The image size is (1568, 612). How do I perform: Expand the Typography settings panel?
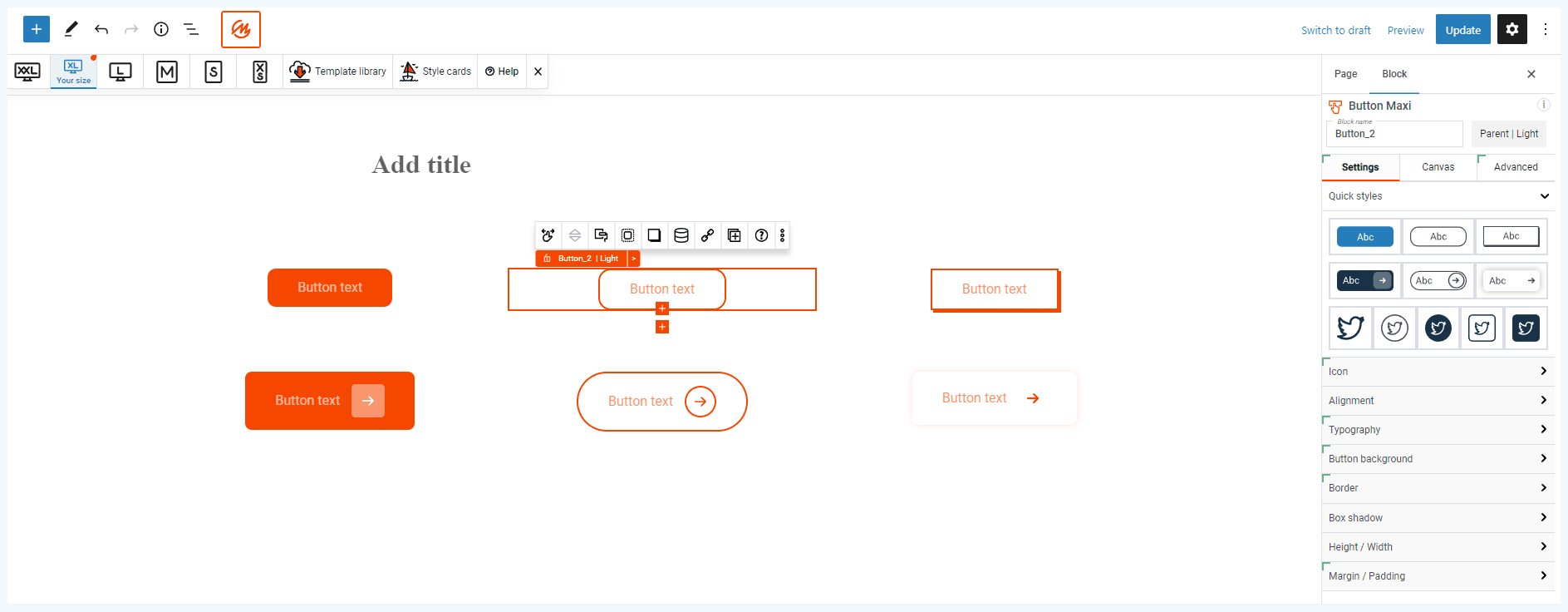pyautogui.click(x=1438, y=430)
